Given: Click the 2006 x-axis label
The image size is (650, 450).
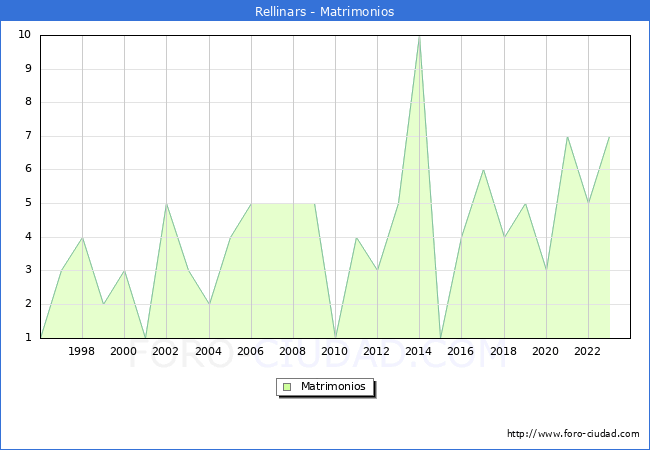Looking at the screenshot, I should [x=250, y=351].
